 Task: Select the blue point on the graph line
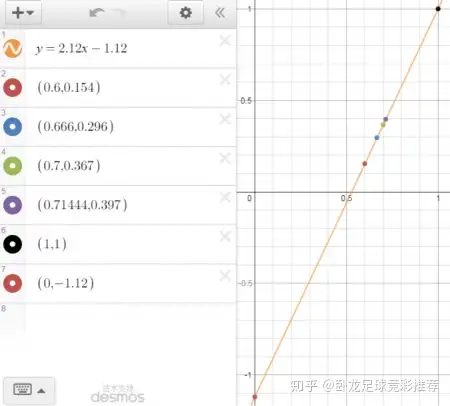[377, 138]
